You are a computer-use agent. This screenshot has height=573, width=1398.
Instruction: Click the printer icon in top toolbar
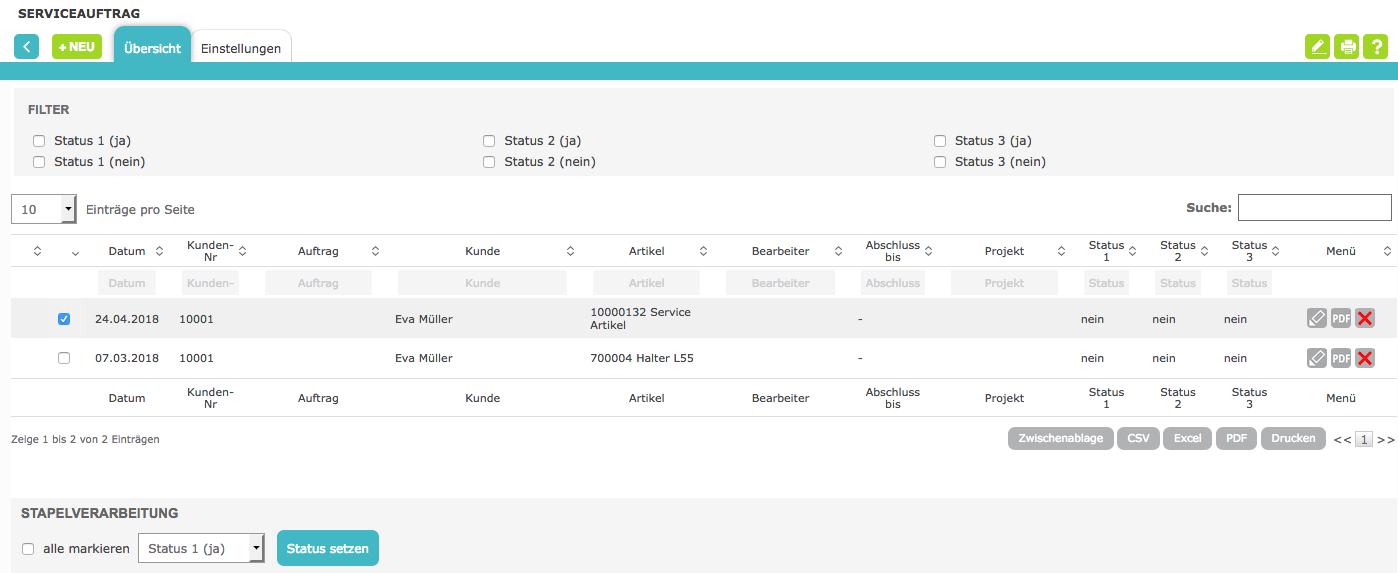pos(1347,47)
